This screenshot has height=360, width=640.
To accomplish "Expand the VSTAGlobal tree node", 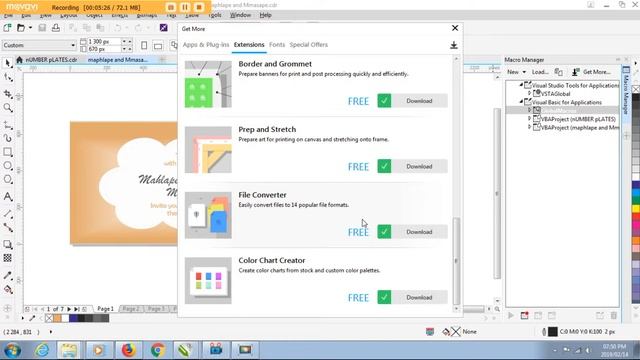I will [x=529, y=93].
